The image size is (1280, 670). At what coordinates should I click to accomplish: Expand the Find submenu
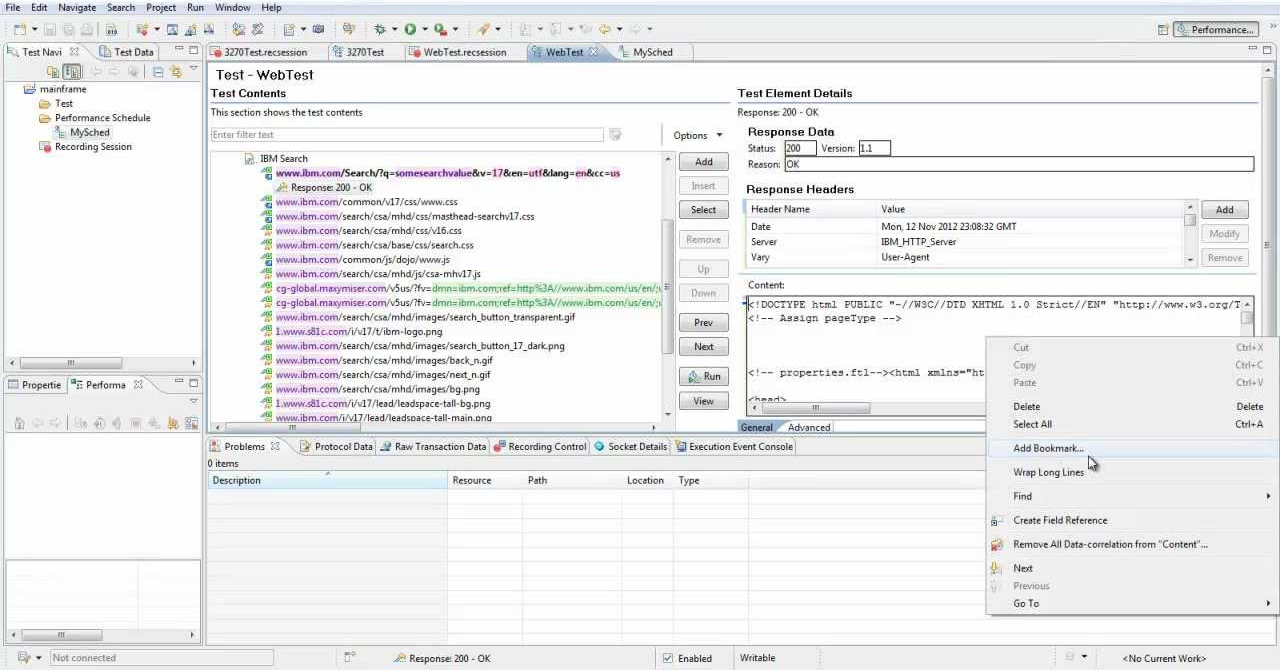point(1130,496)
